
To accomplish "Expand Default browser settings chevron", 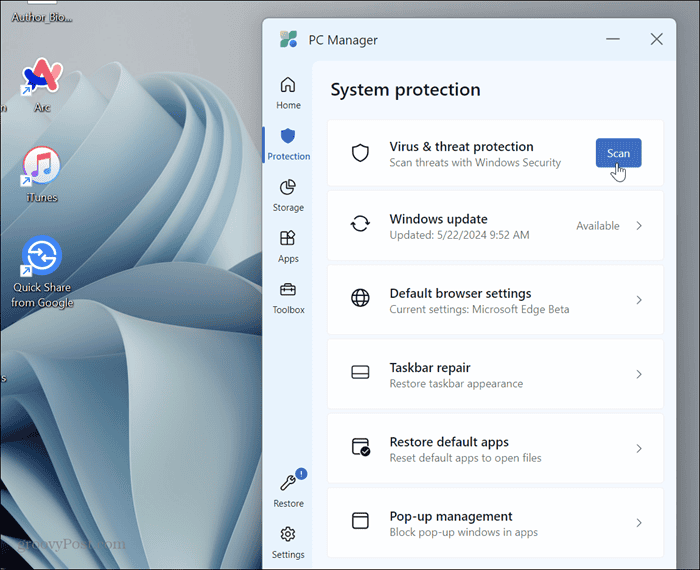I will 639,300.
